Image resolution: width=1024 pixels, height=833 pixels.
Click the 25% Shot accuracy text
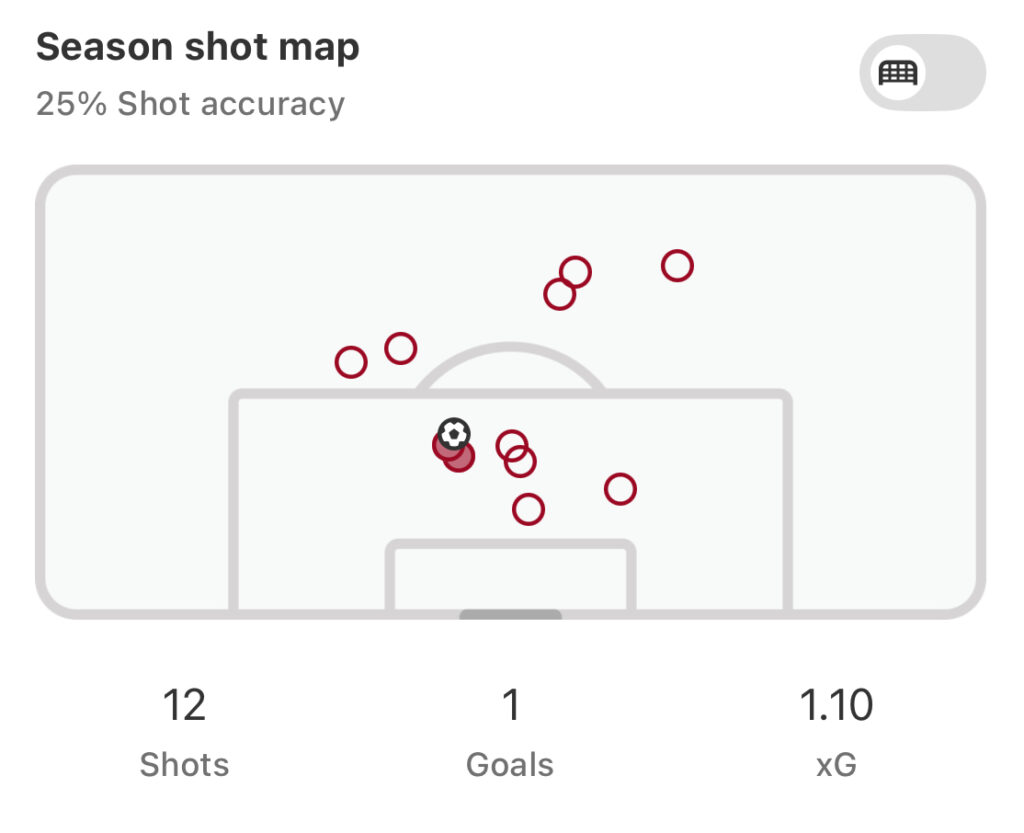(190, 104)
